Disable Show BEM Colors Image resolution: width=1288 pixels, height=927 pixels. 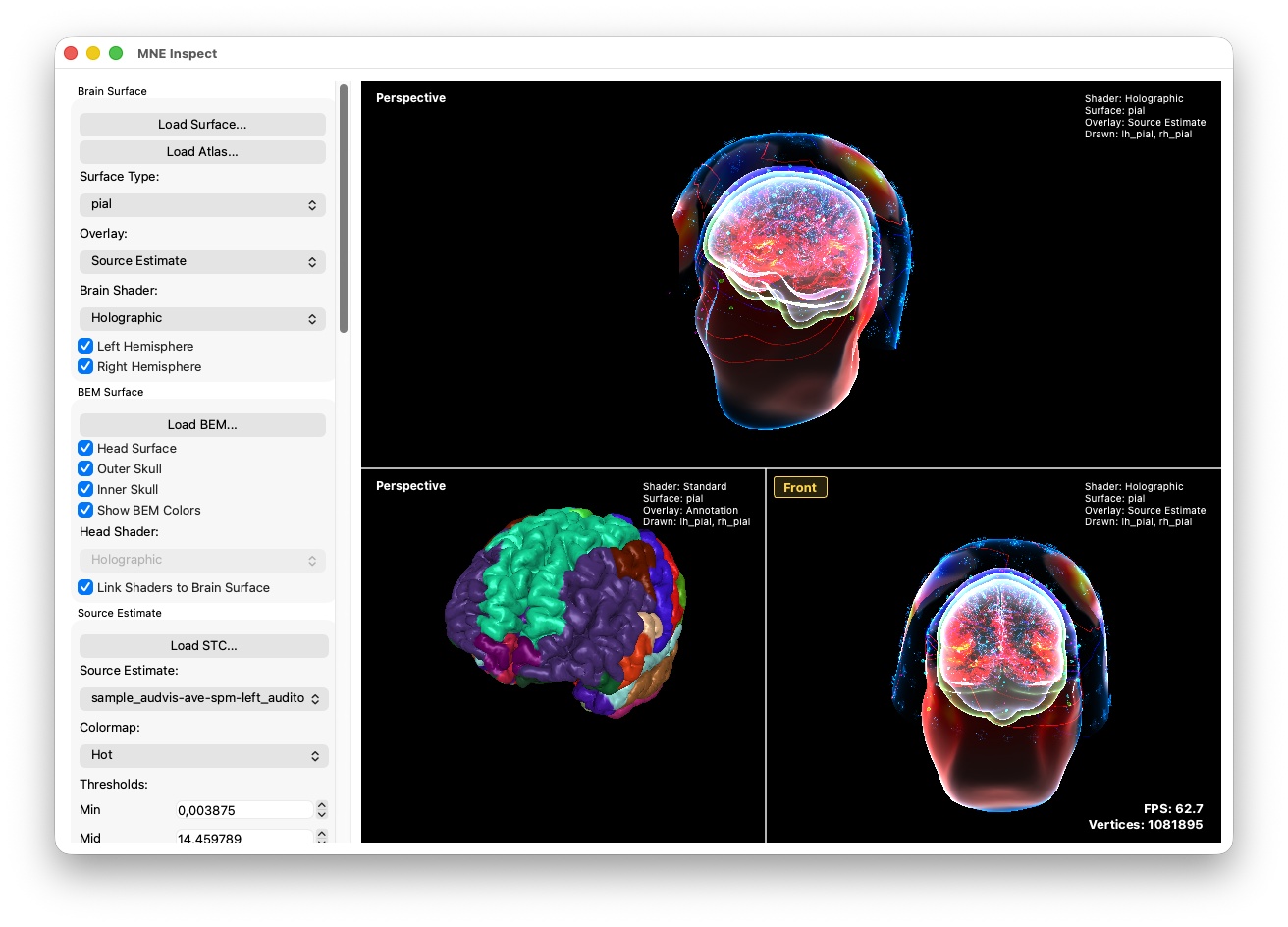pos(85,510)
